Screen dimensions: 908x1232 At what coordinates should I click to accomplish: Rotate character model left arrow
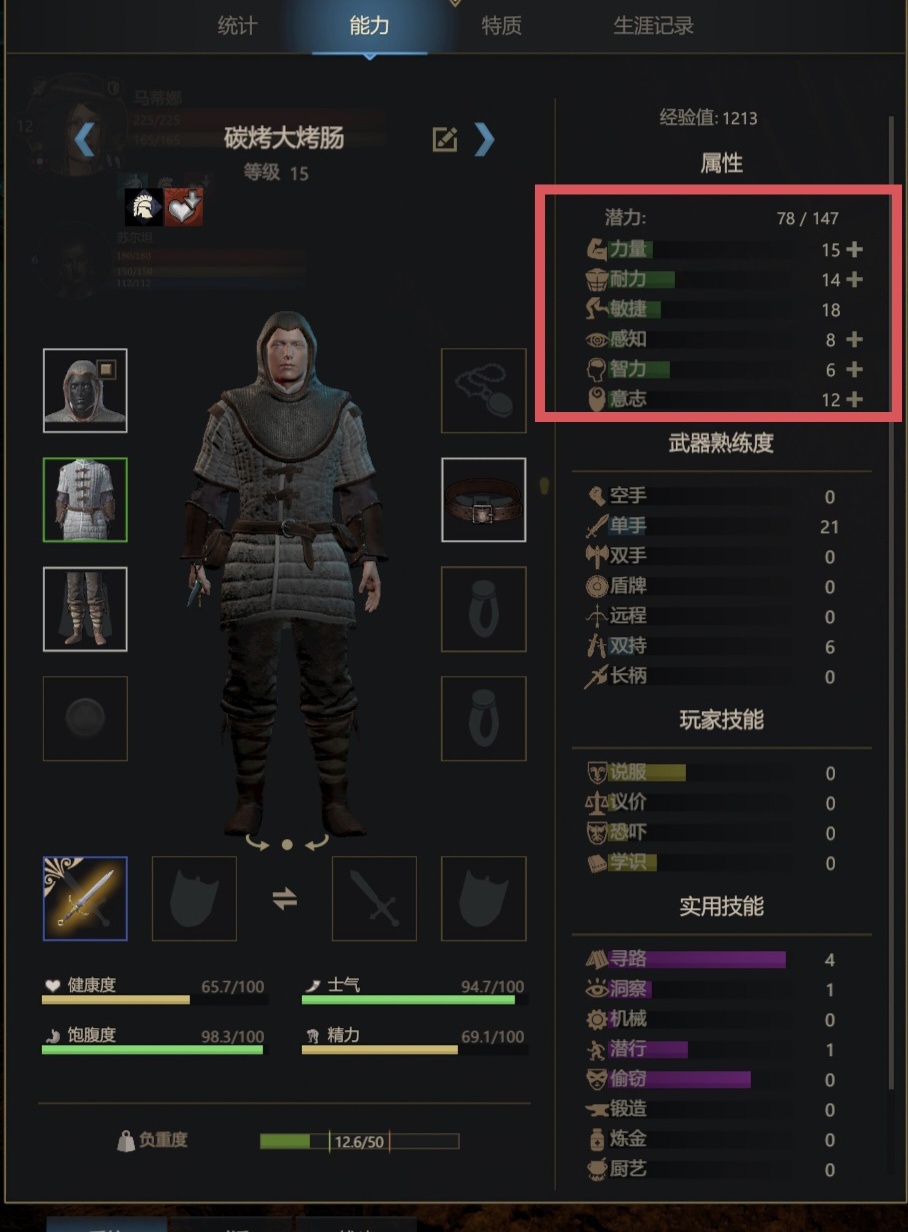click(x=256, y=844)
